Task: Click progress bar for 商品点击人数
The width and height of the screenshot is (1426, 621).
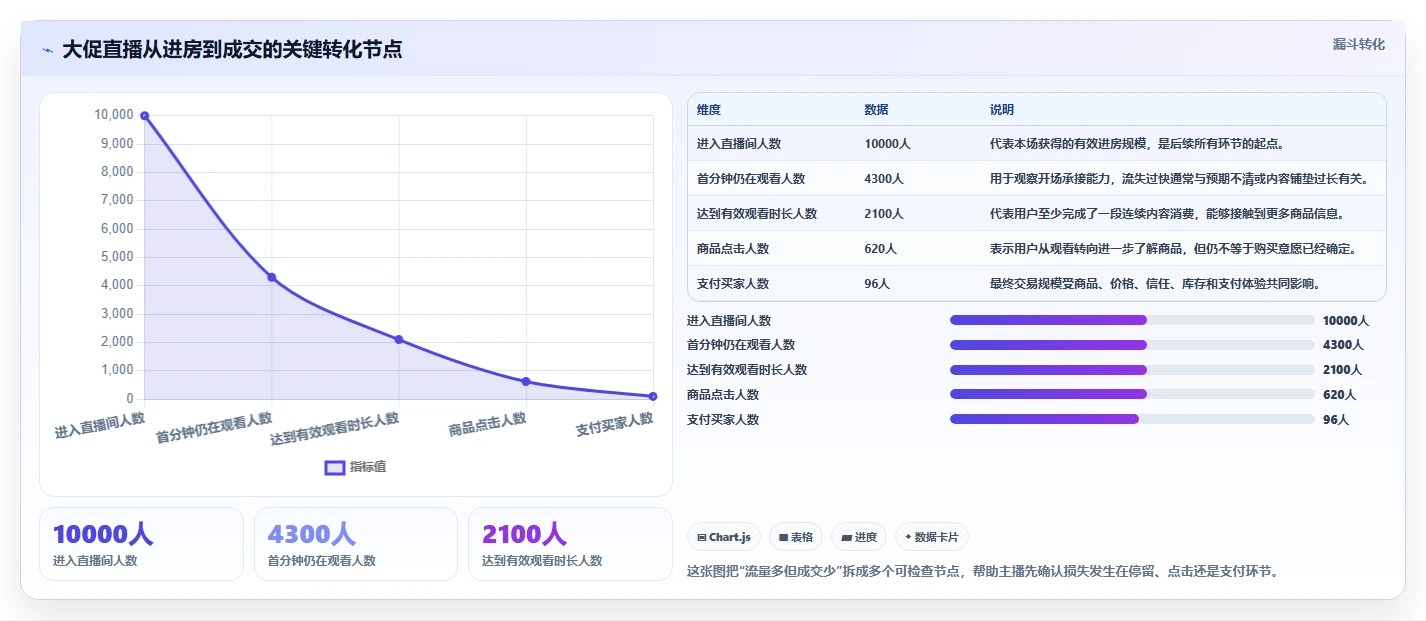Action: (x=1132, y=394)
